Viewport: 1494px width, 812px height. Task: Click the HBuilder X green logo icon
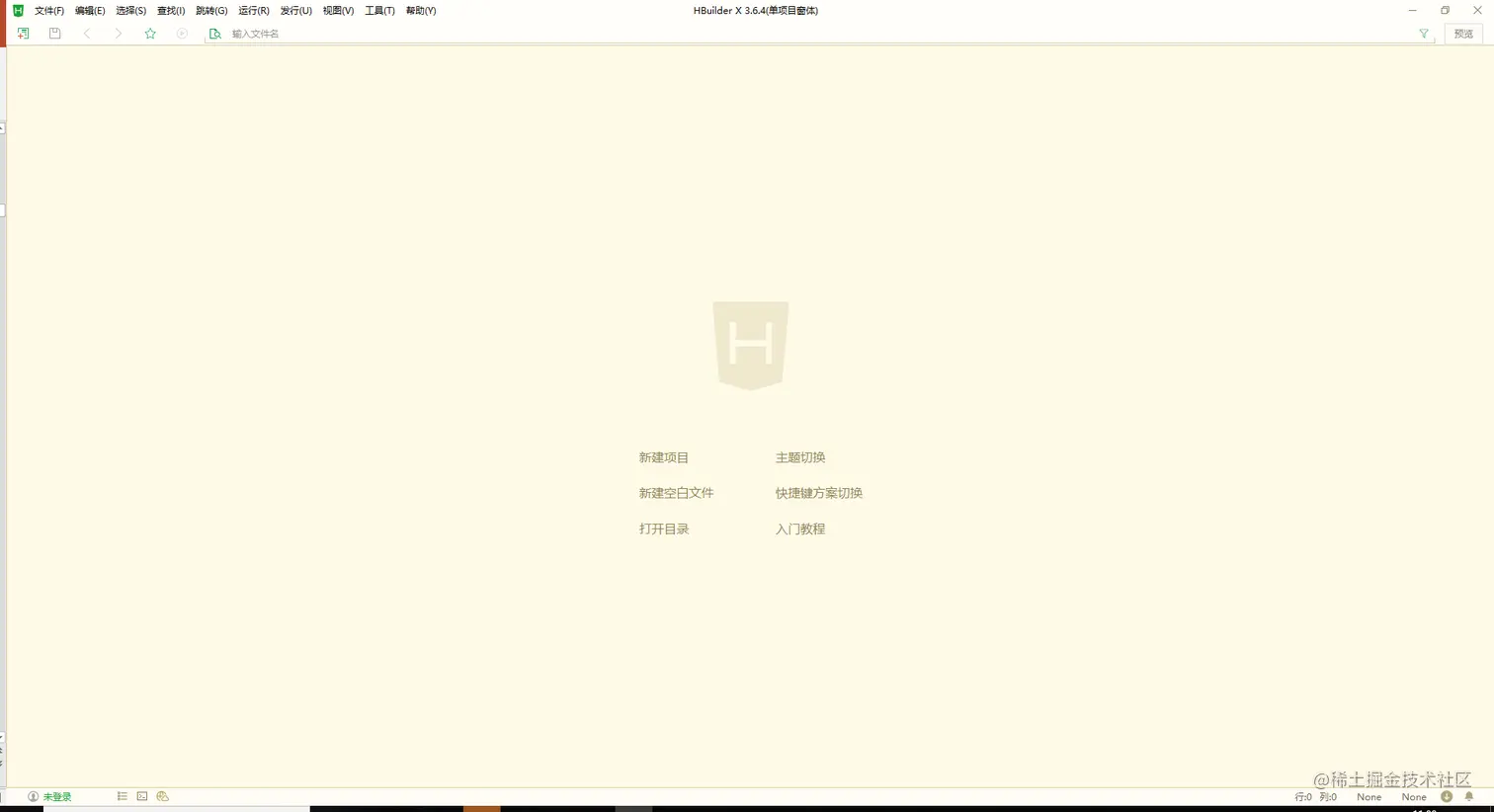[18, 11]
